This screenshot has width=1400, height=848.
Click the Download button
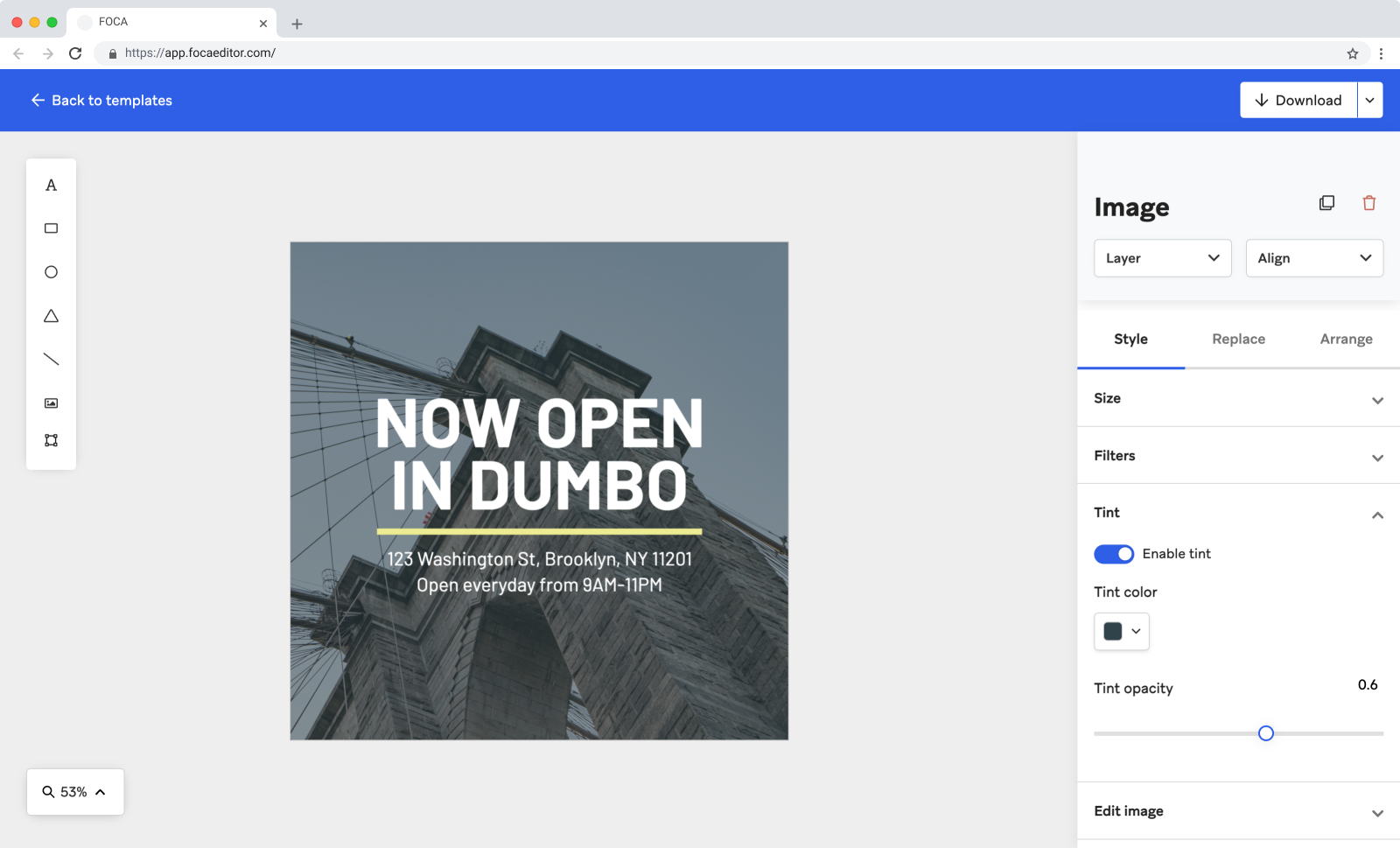[1298, 101]
